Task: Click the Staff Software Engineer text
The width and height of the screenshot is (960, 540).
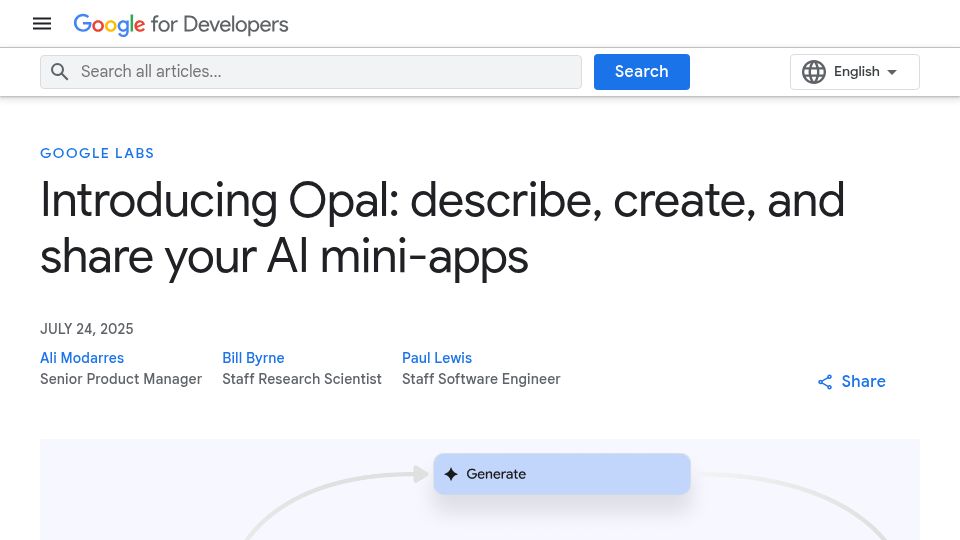Action: (x=481, y=379)
